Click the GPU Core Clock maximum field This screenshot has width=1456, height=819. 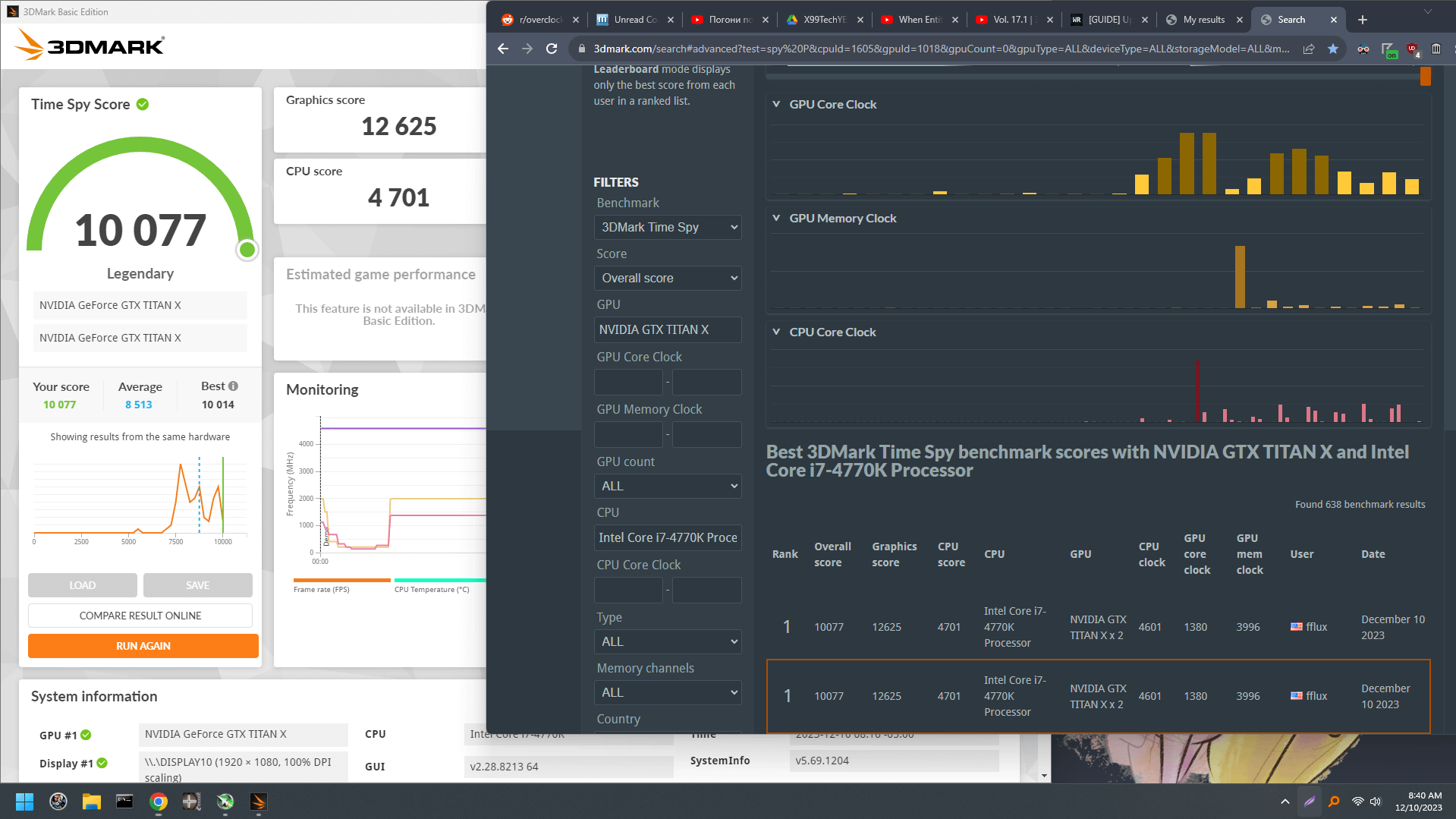point(706,382)
